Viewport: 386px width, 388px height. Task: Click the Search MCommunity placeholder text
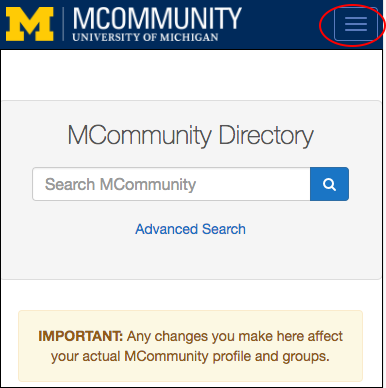[120, 184]
